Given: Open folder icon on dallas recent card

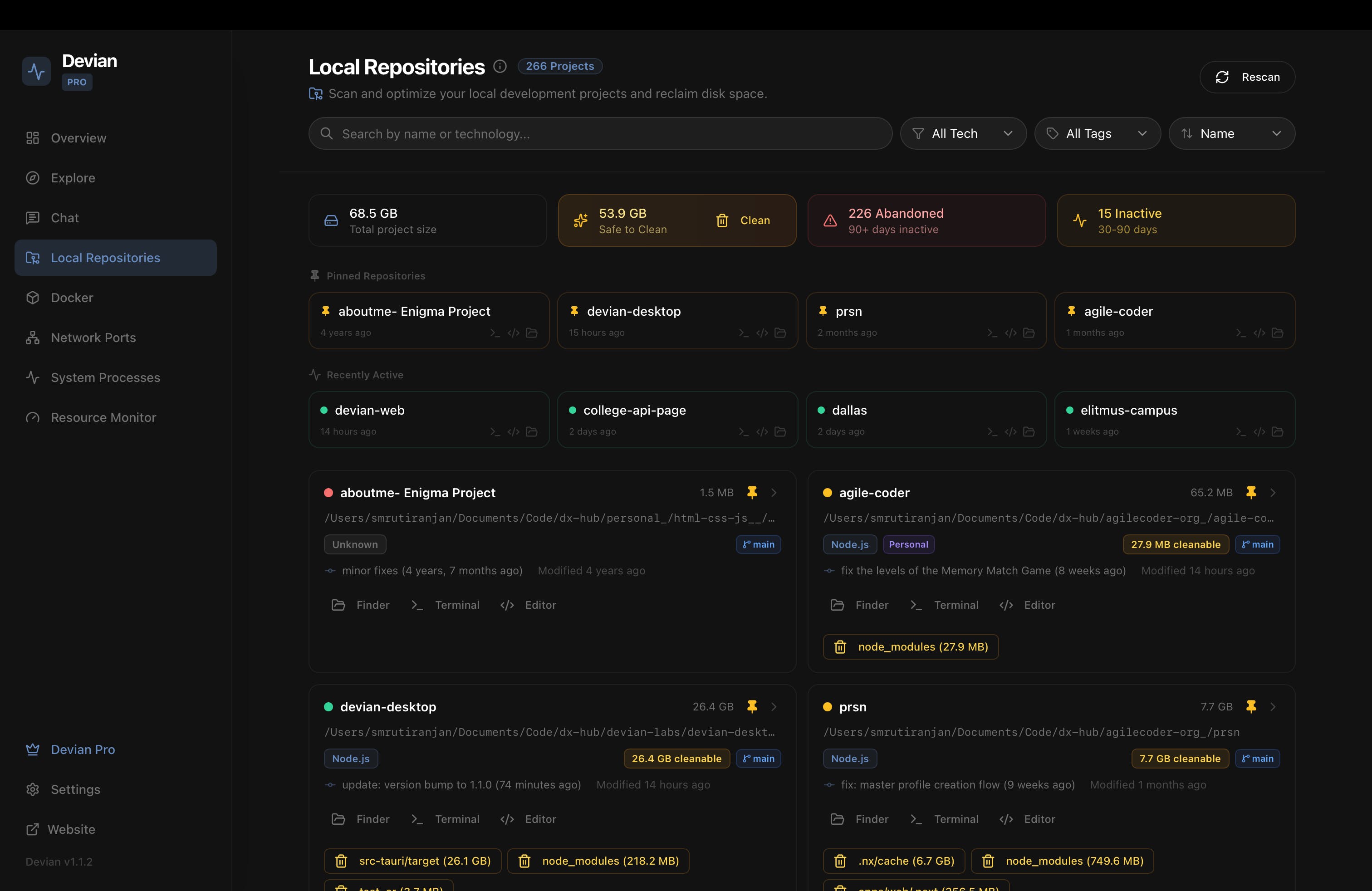Looking at the screenshot, I should (x=1029, y=432).
